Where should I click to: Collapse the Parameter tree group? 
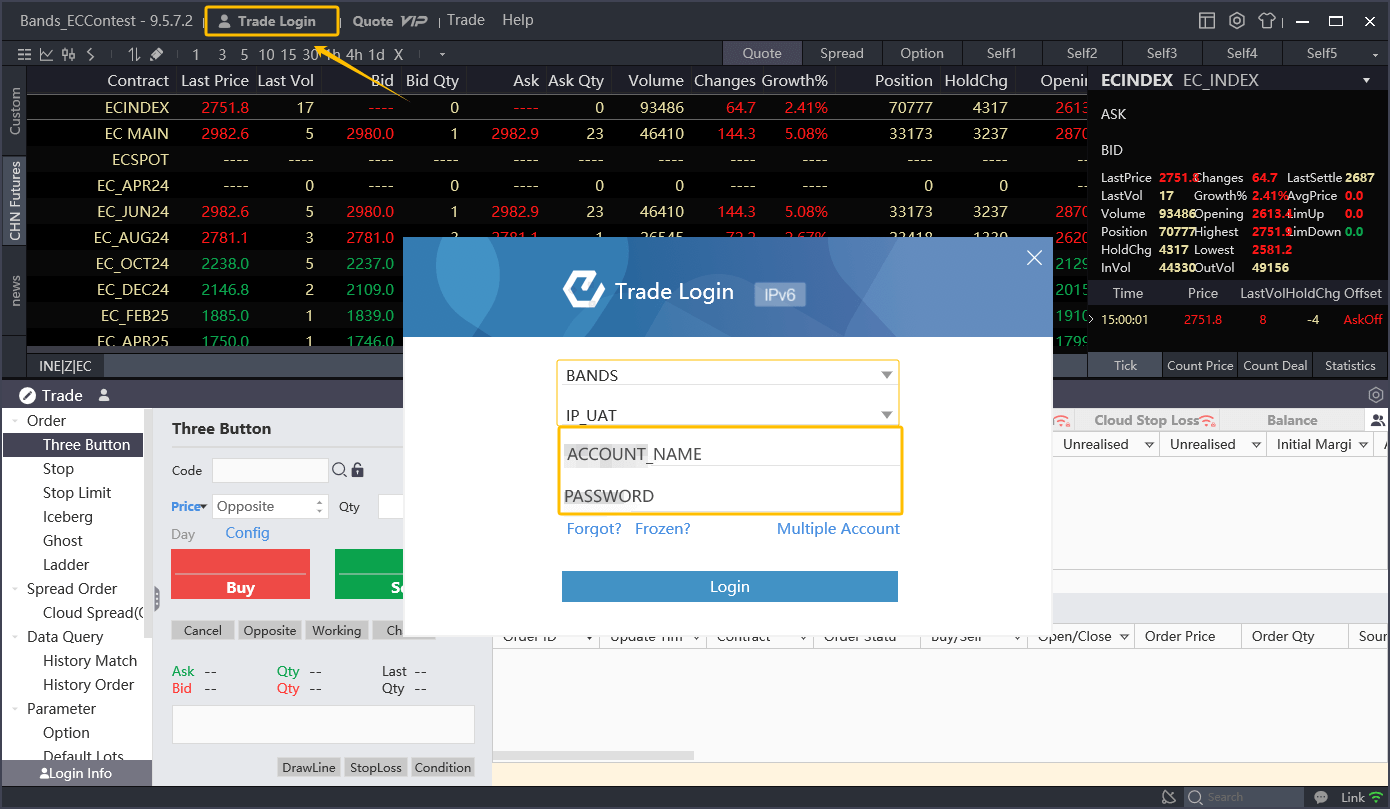tap(15, 709)
